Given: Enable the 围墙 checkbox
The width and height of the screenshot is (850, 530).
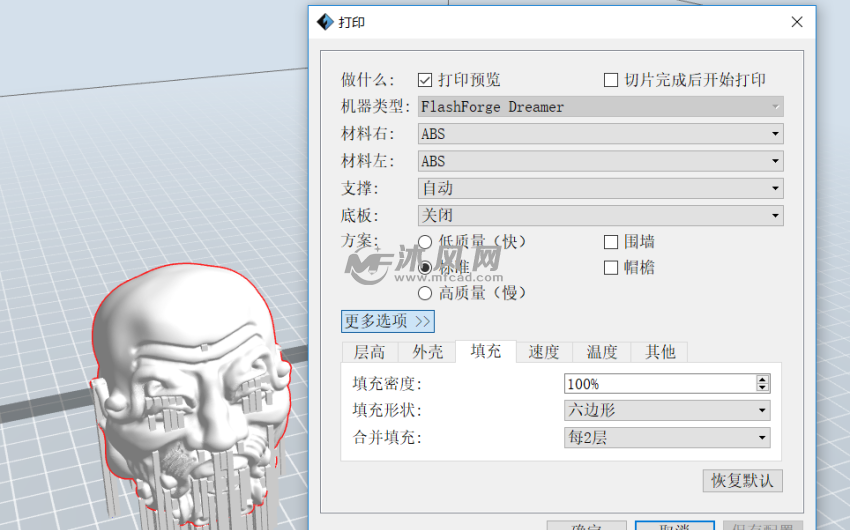Looking at the screenshot, I should click(611, 242).
